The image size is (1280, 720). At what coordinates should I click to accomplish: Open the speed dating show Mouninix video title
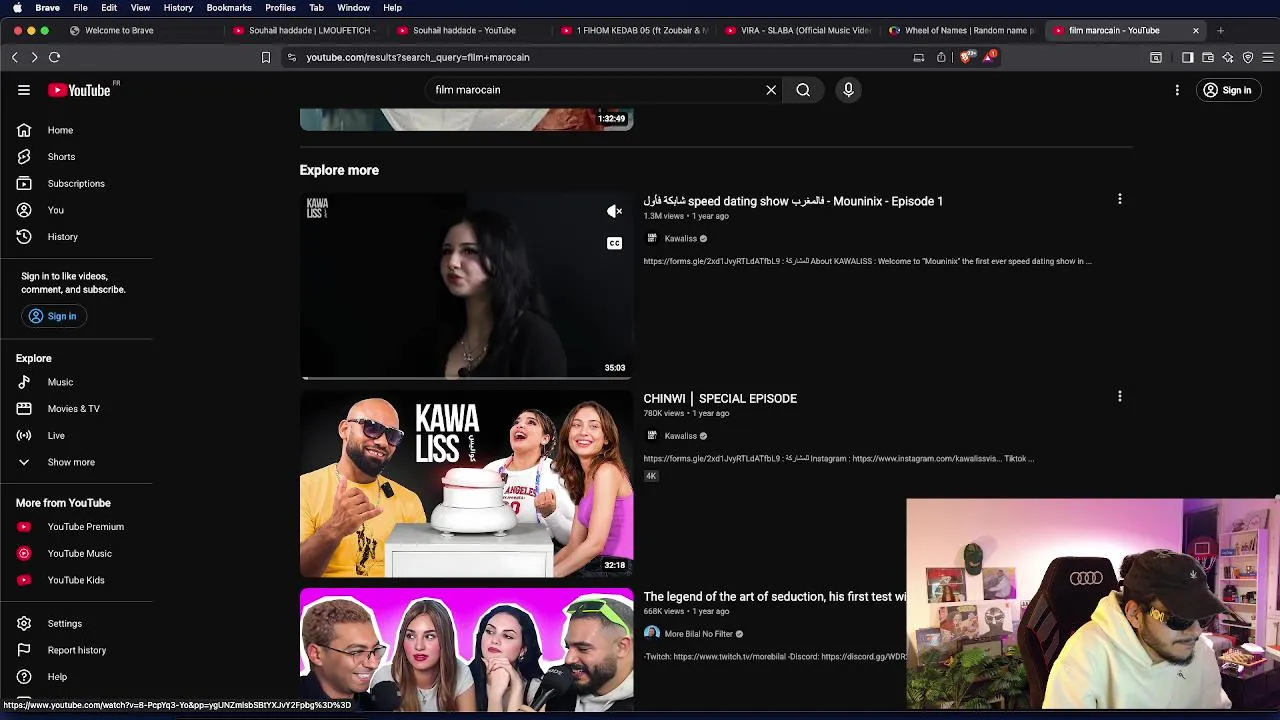click(793, 201)
